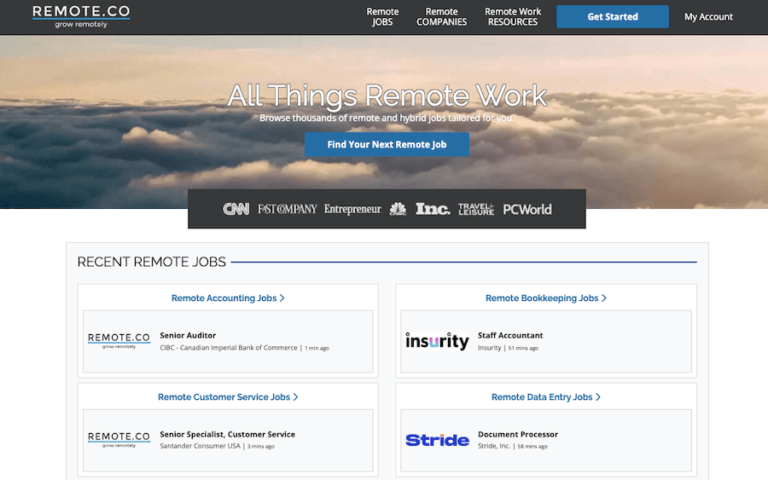Click REMOTE.CO logo in Senior Specialist card
The width and height of the screenshot is (768, 480).
point(119,439)
